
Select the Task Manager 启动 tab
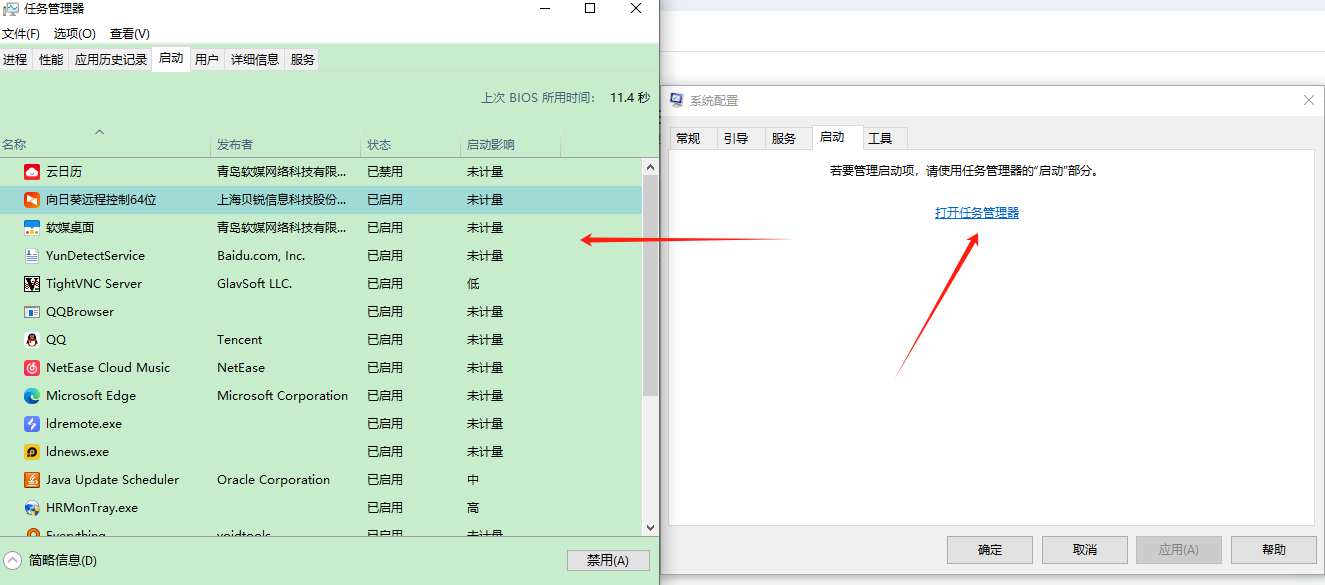pyautogui.click(x=171, y=59)
